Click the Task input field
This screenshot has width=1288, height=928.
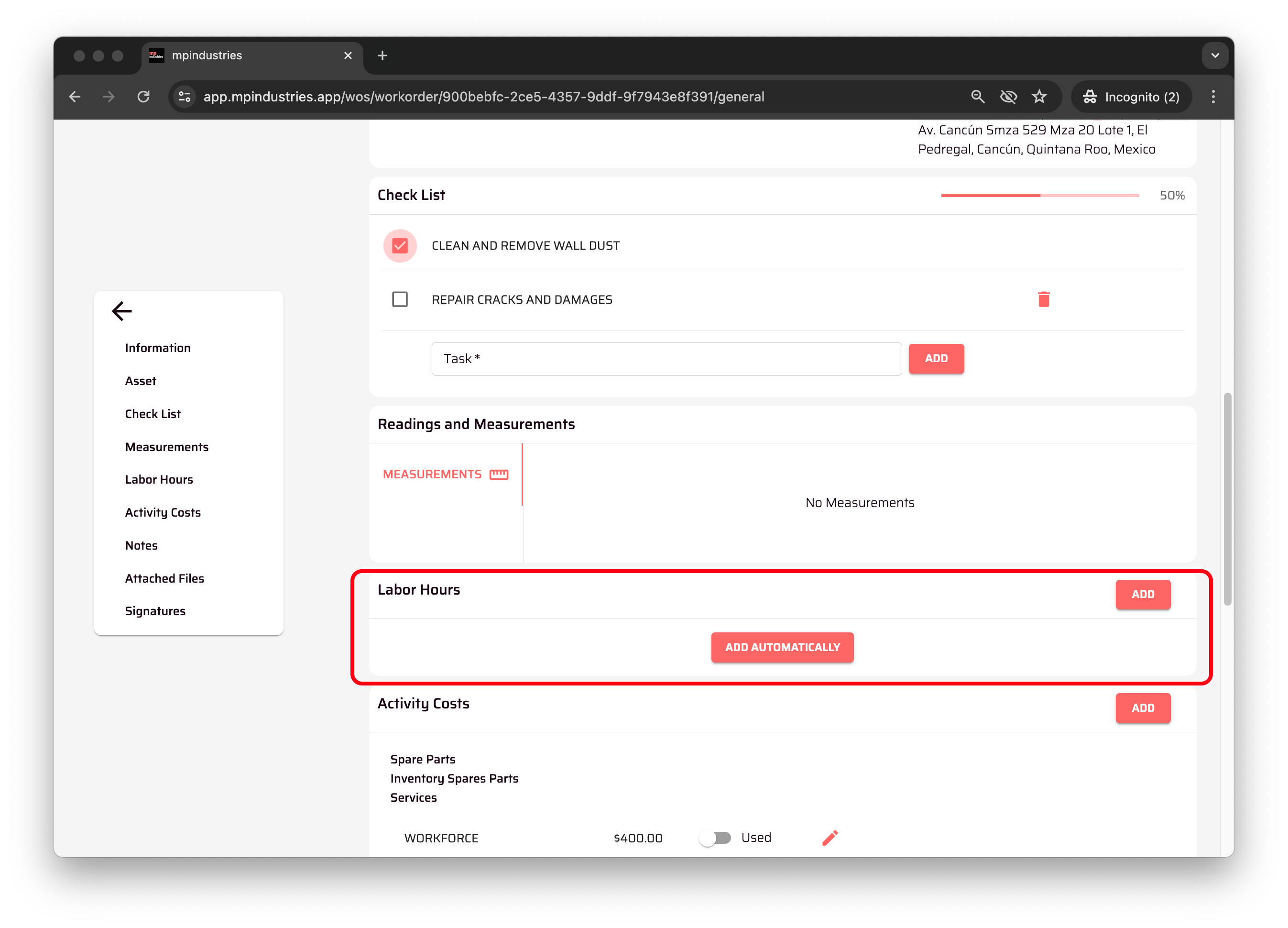pos(666,359)
